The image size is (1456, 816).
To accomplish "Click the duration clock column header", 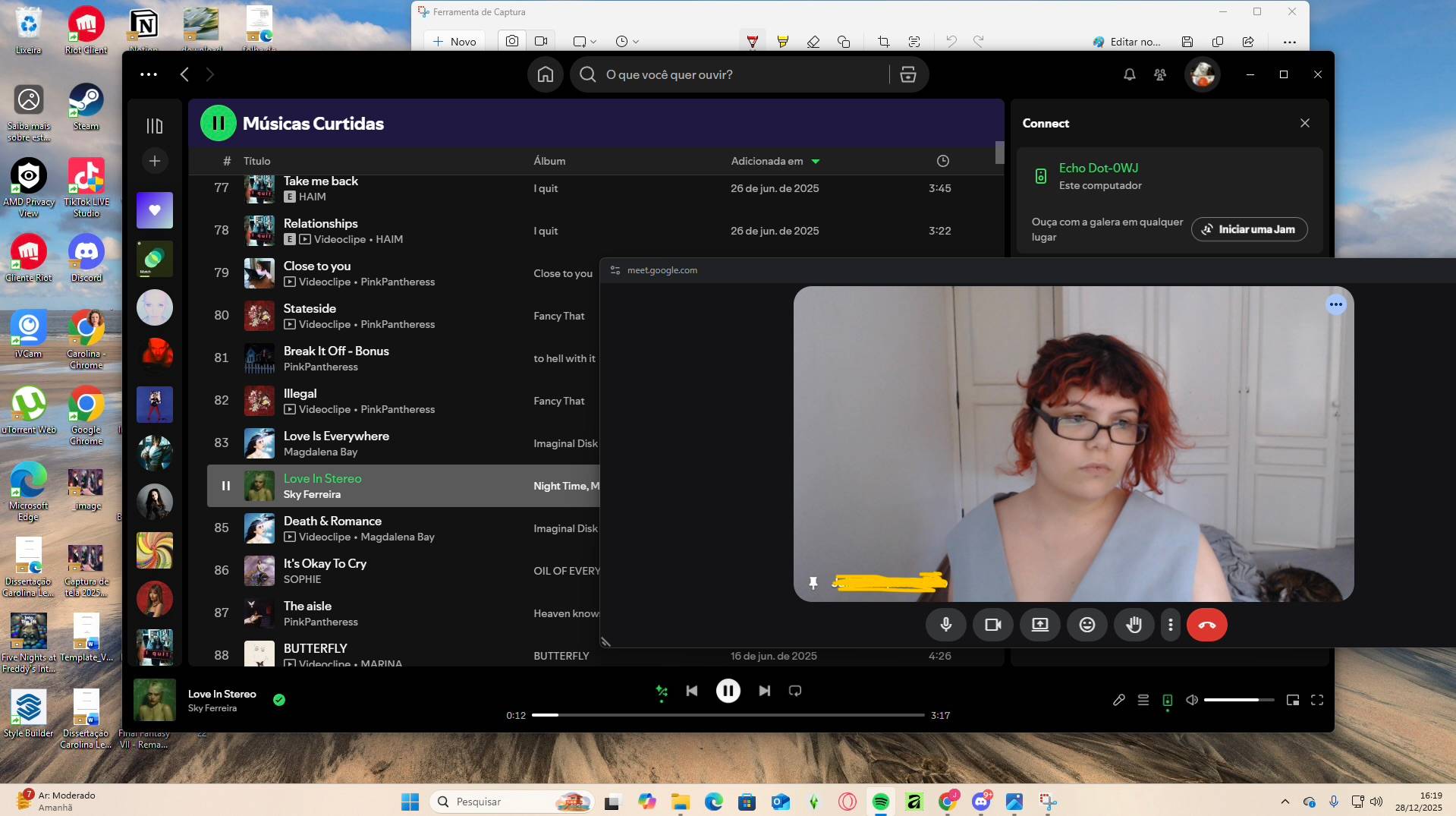I will [943, 161].
